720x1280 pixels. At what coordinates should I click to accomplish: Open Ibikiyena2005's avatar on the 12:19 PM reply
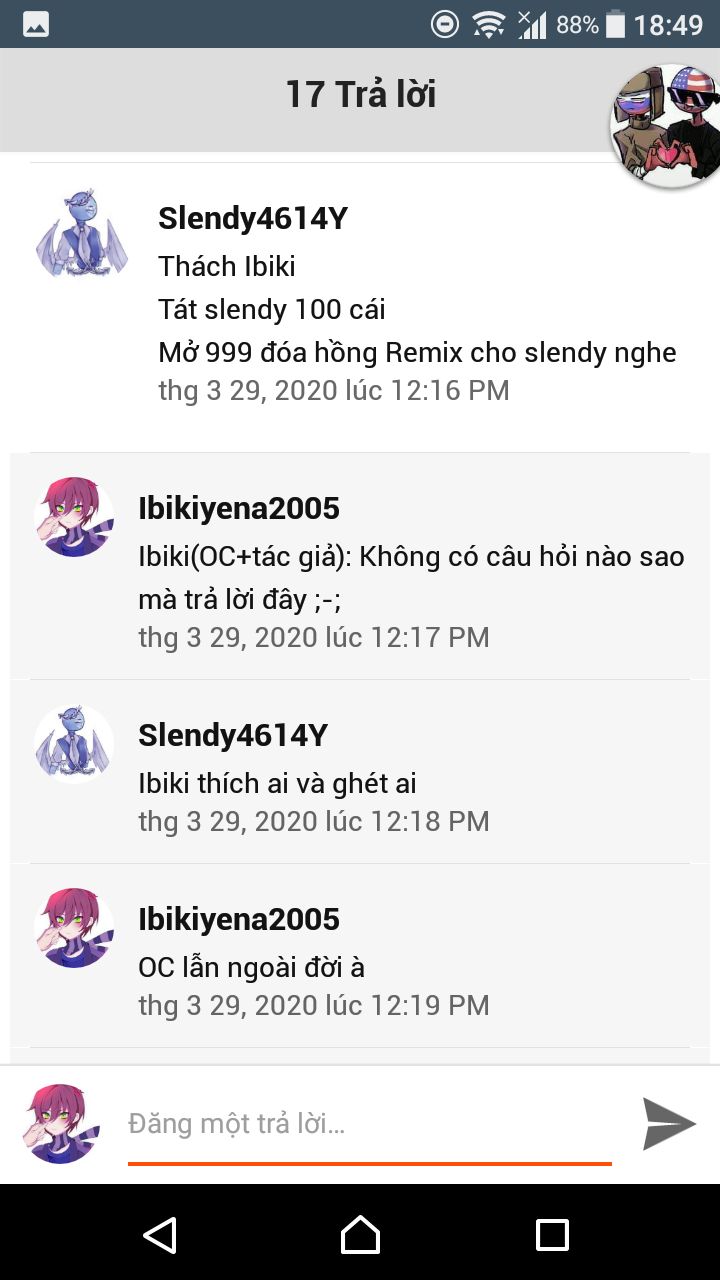coord(74,927)
